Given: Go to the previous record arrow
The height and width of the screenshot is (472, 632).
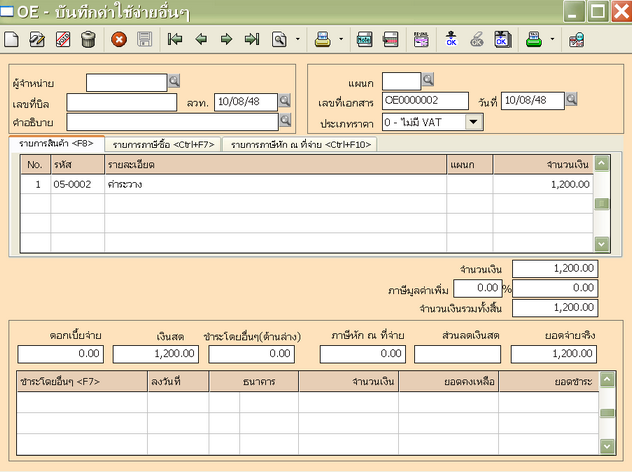Looking at the screenshot, I should (x=201, y=40).
